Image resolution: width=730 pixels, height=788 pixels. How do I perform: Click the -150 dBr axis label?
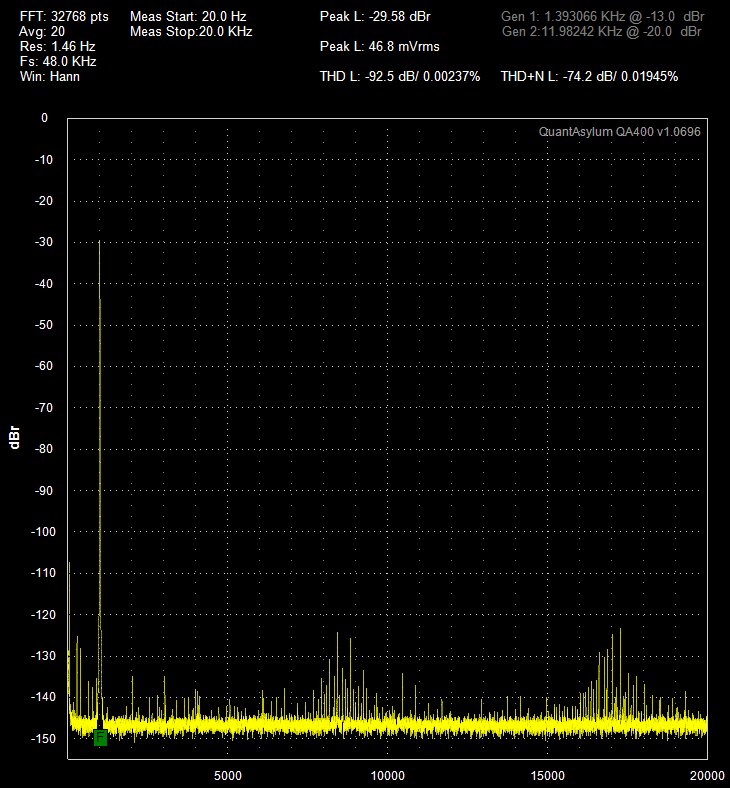coord(43,739)
